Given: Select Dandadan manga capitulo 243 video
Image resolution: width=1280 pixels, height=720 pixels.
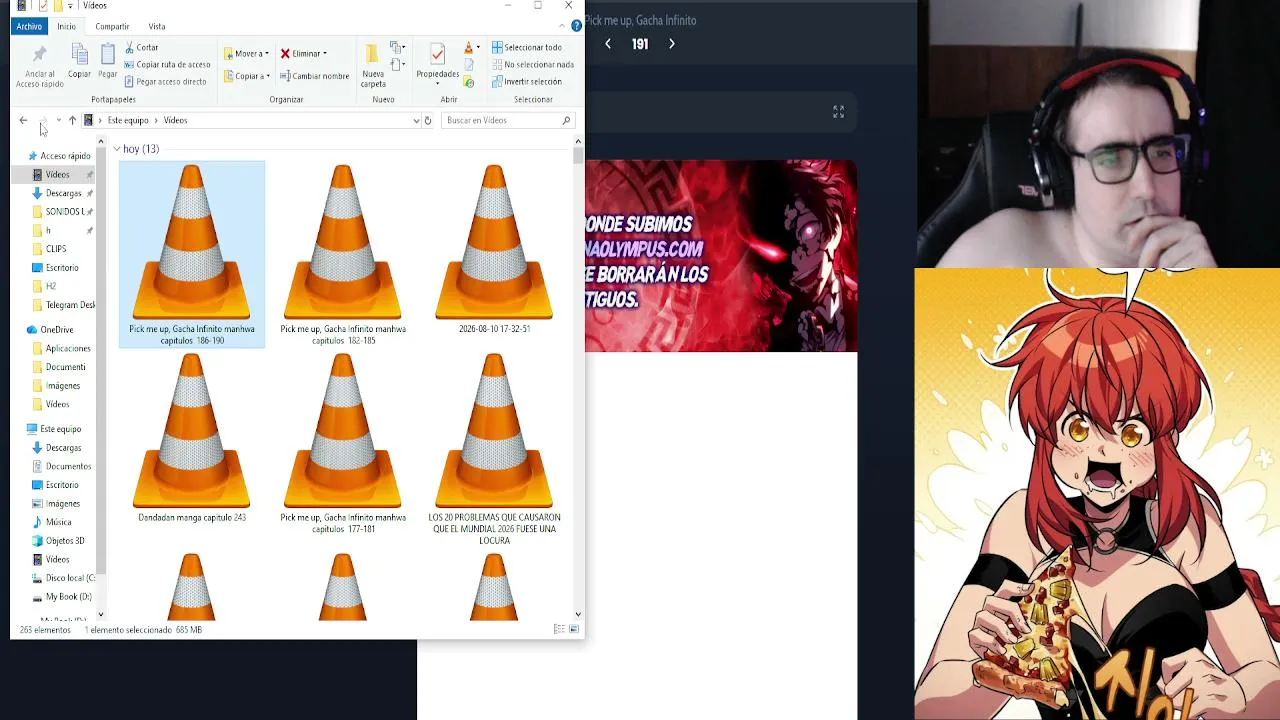Looking at the screenshot, I should [192, 438].
